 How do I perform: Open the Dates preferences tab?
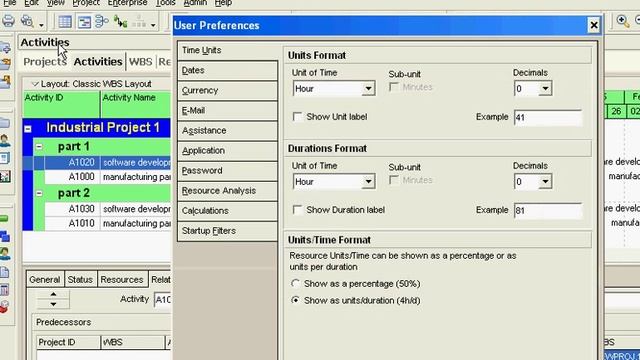(227, 70)
